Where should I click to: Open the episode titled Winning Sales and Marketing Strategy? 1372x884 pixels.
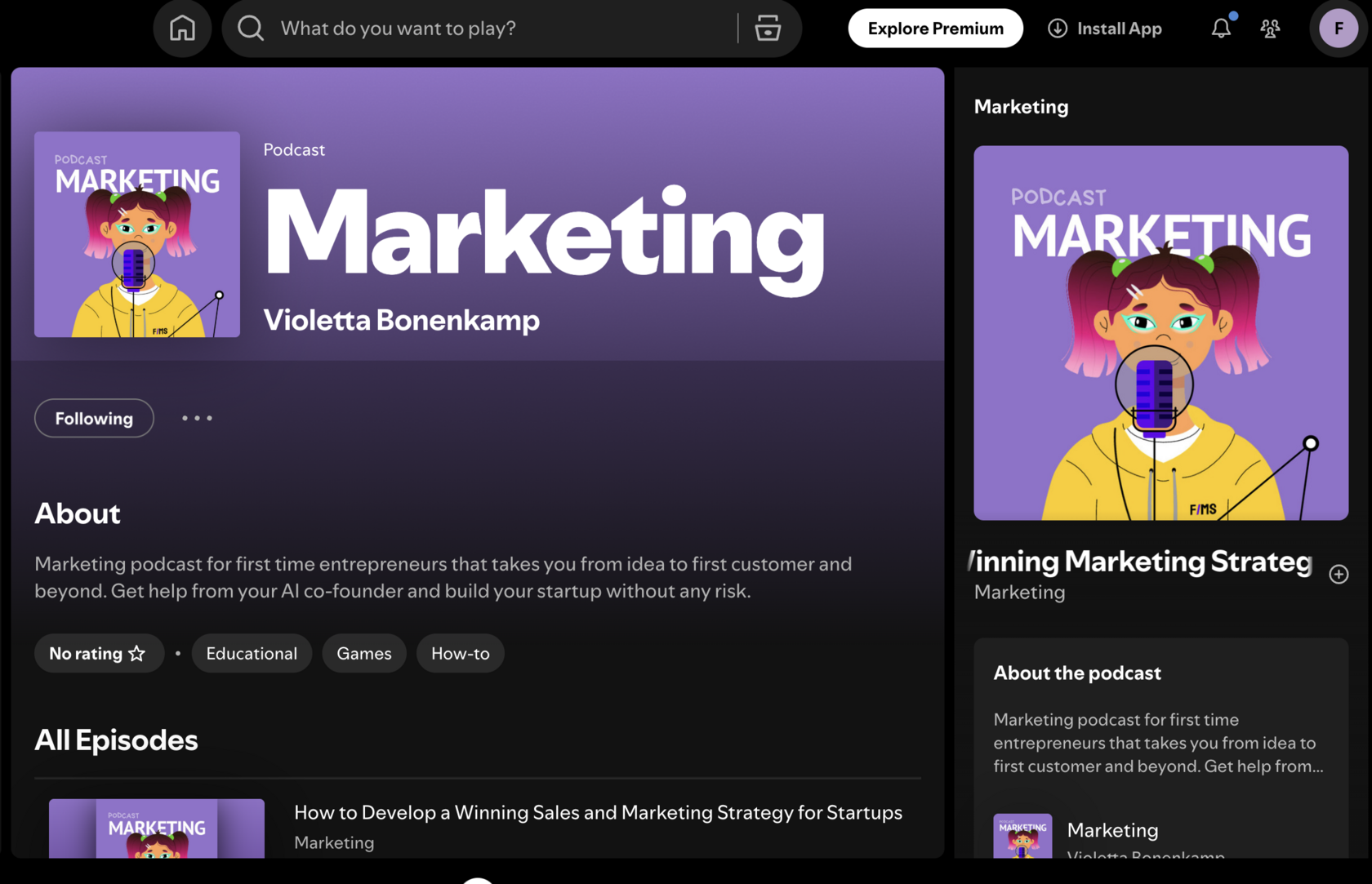point(598,812)
